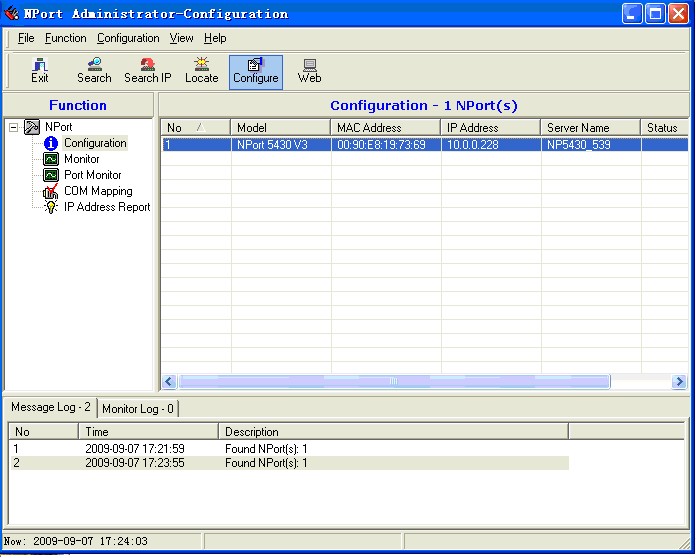This screenshot has width=696, height=558.
Task: Open the Function menu
Action: pos(66,38)
